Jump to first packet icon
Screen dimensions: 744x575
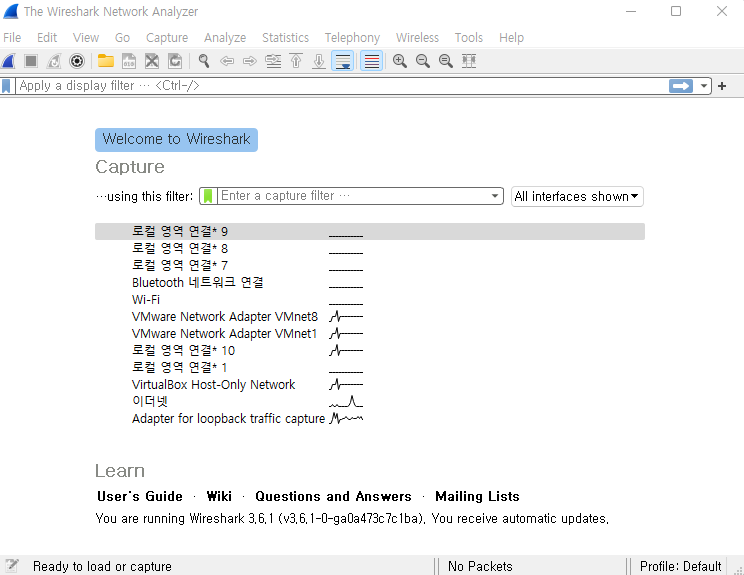296,61
